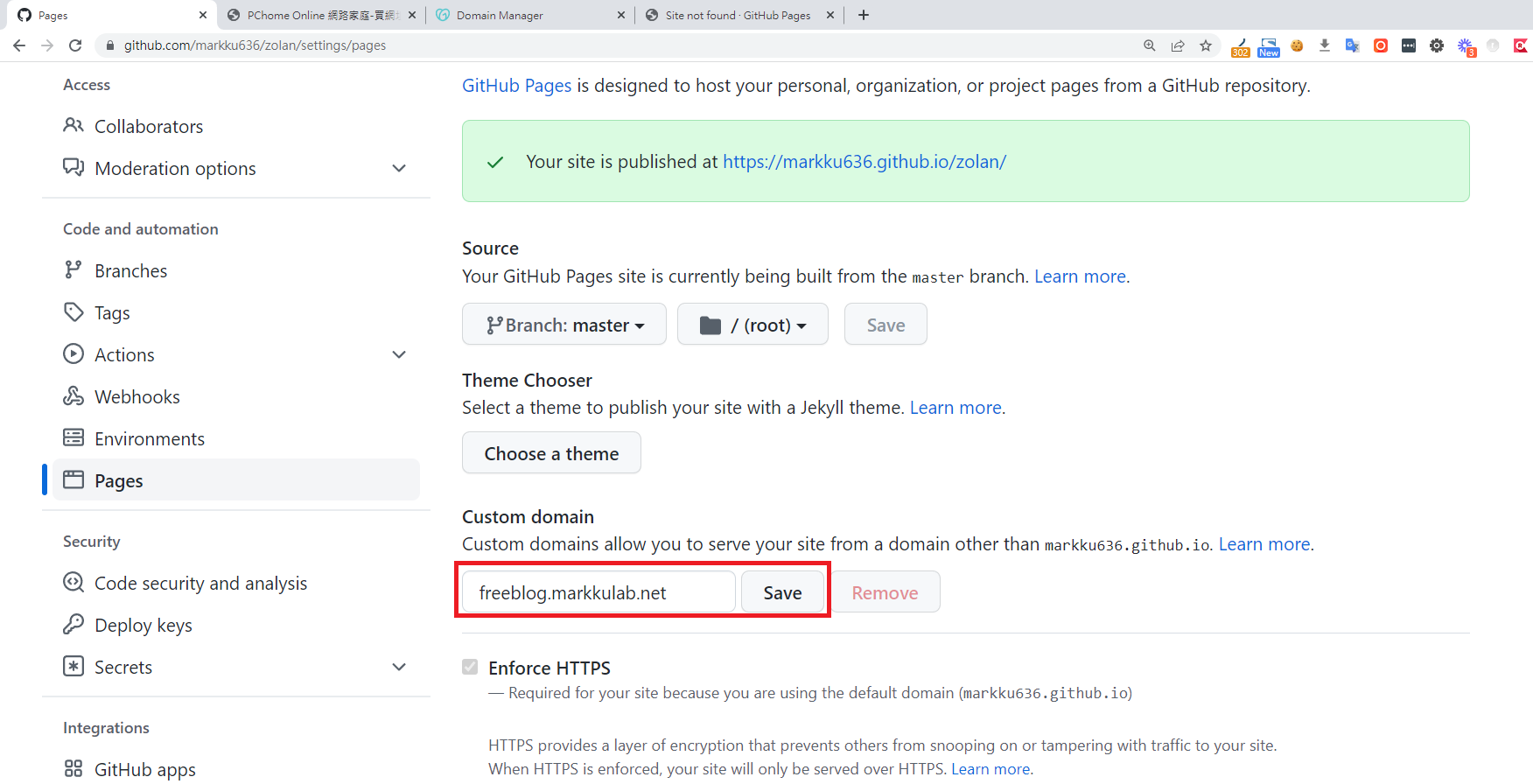The height and width of the screenshot is (784, 1533).
Task: Click the browser zoom magnifier icon
Action: [1150, 45]
